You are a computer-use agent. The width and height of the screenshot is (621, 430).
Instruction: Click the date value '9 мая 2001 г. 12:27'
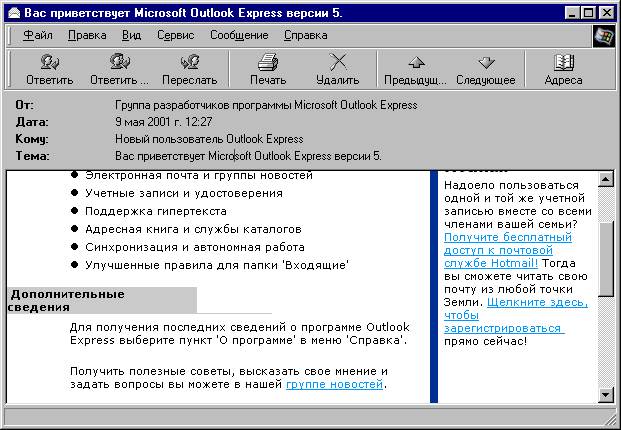(x=164, y=122)
